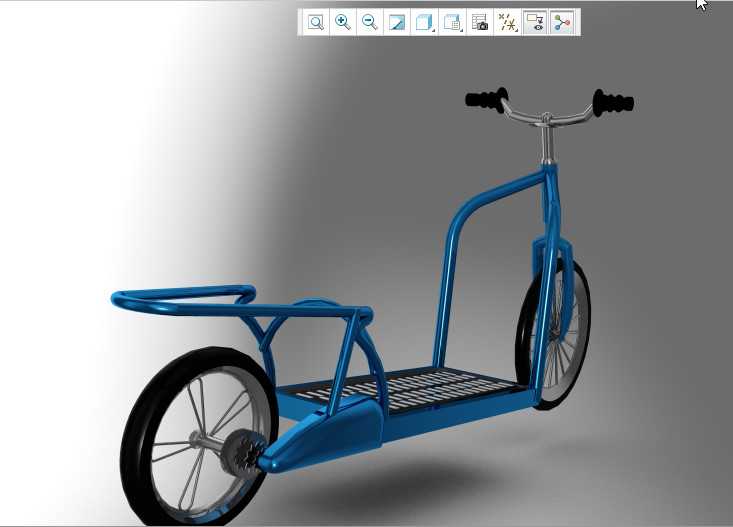Viewport: 733px width, 527px height.
Task: Toggle the Annotation Display eye button
Action: coord(535,22)
